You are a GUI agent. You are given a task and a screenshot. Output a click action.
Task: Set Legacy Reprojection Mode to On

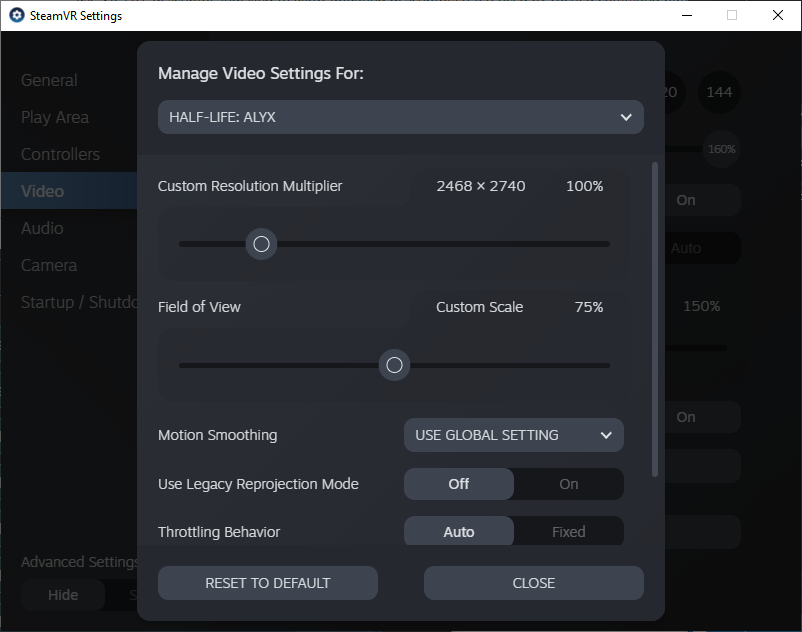click(x=569, y=484)
